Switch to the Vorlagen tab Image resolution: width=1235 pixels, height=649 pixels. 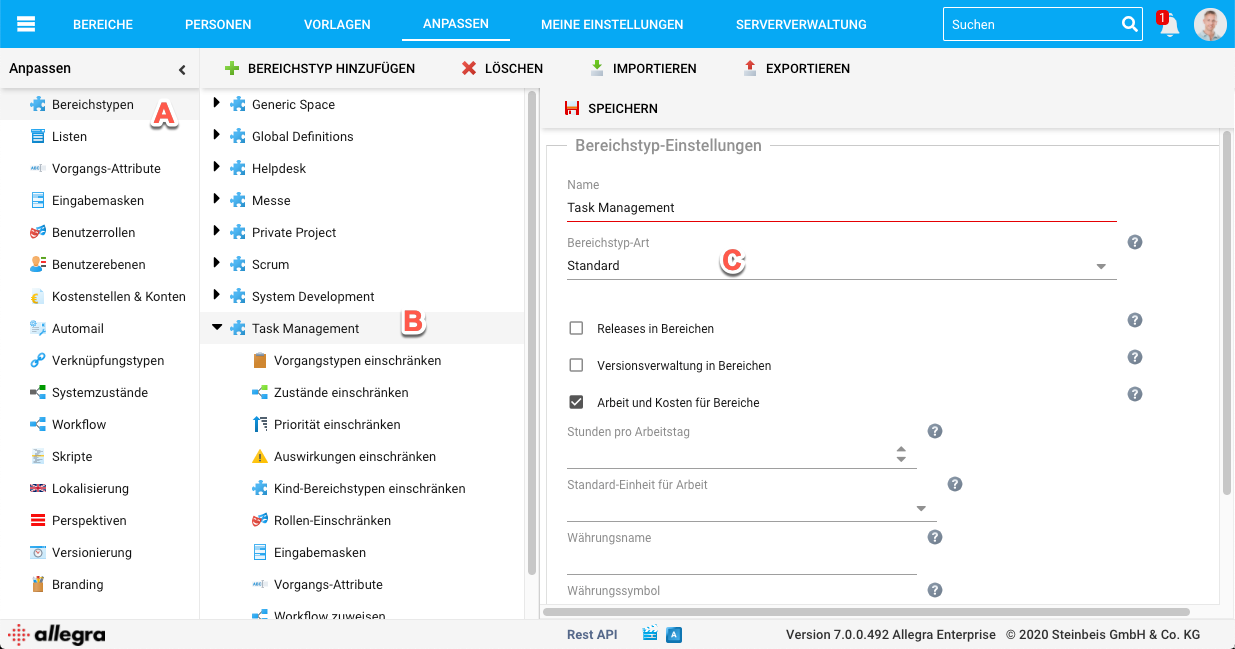pyautogui.click(x=337, y=24)
